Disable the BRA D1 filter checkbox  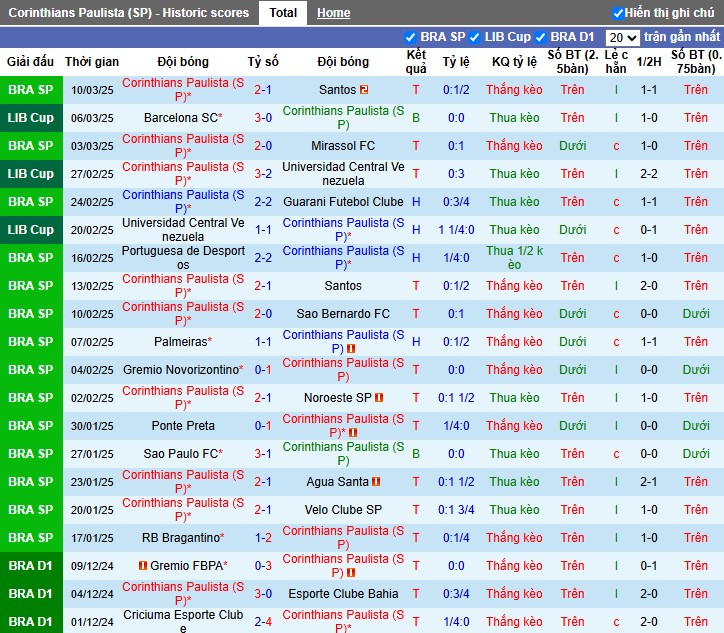(540, 37)
